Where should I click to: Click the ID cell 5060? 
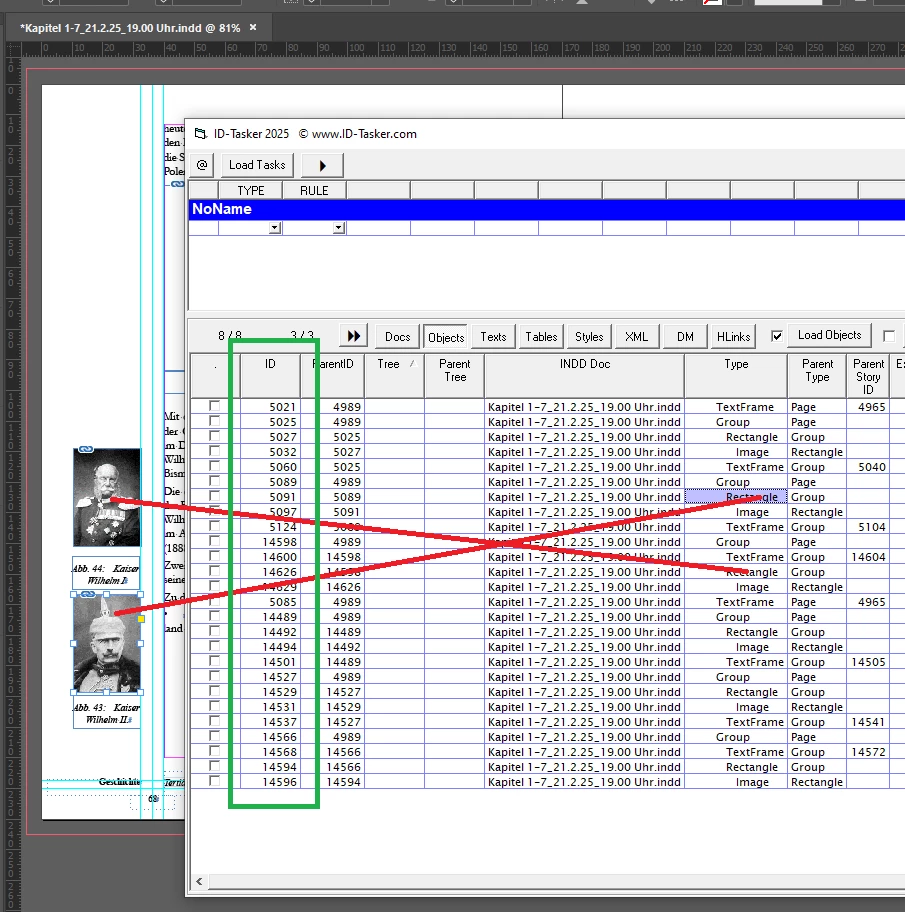(270, 467)
